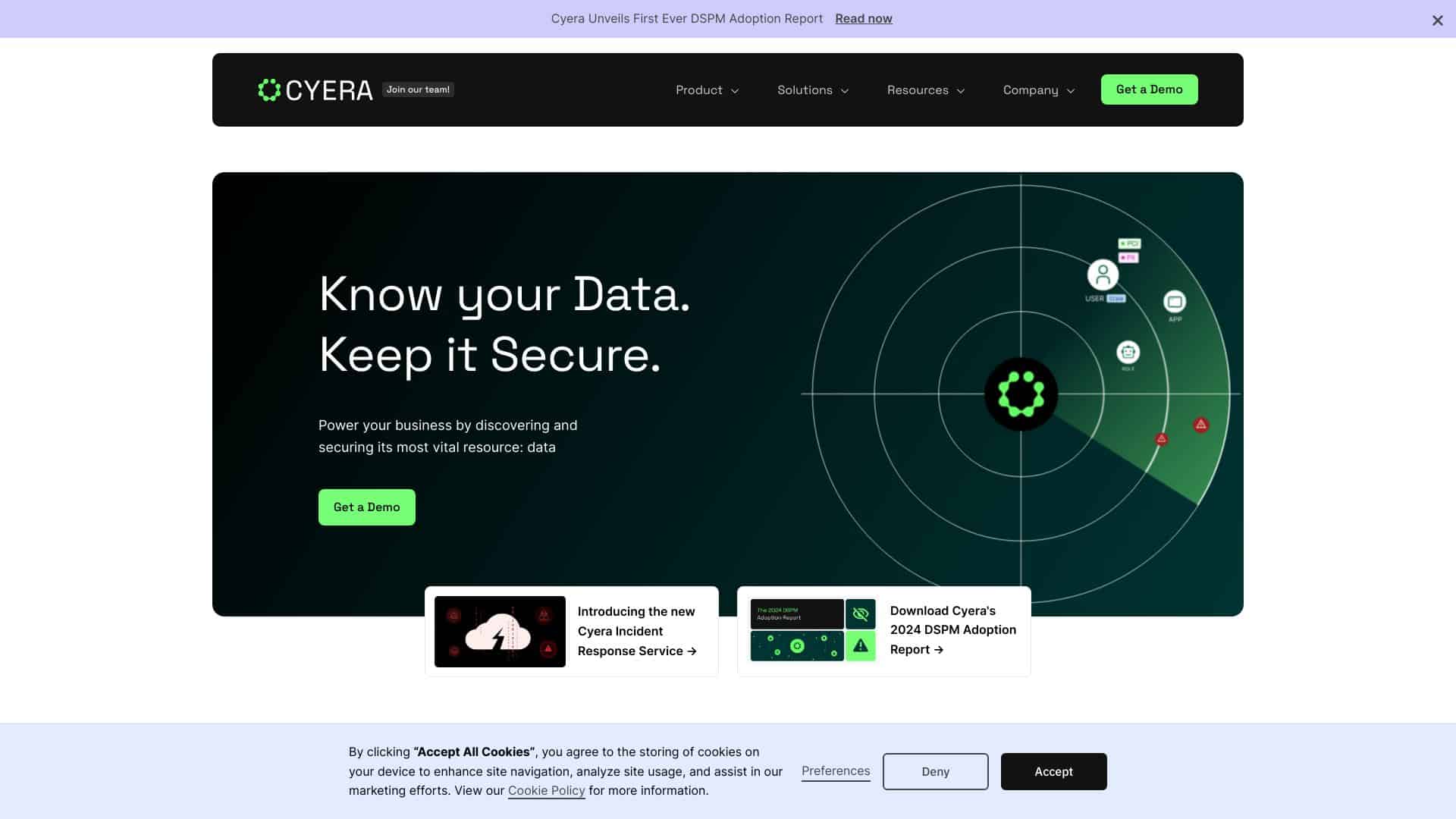Open the 'Read now' announcement link

click(864, 18)
